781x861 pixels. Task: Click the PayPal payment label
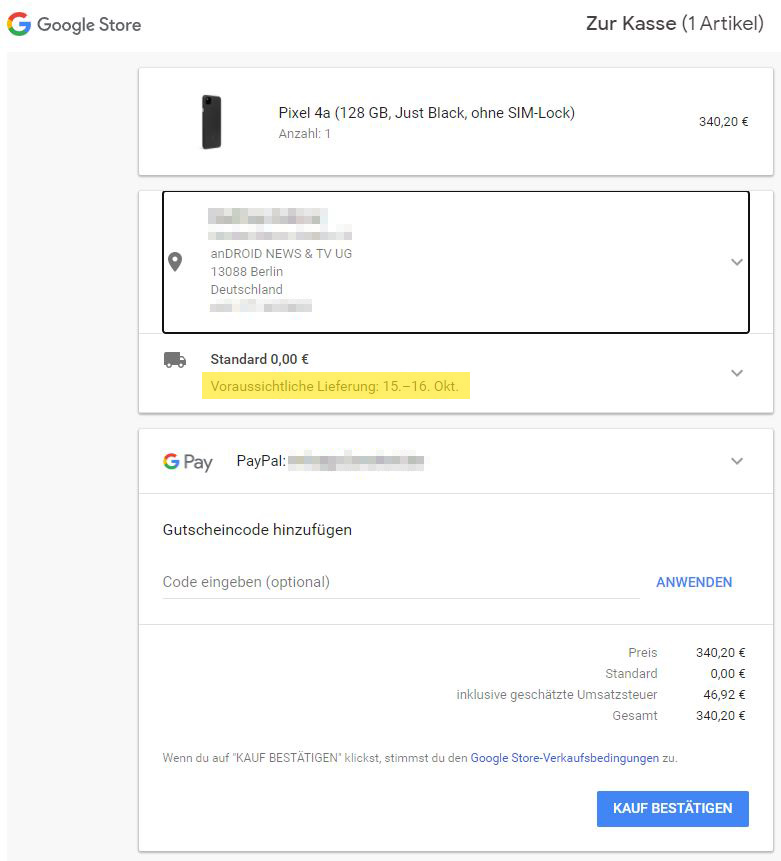click(x=261, y=461)
